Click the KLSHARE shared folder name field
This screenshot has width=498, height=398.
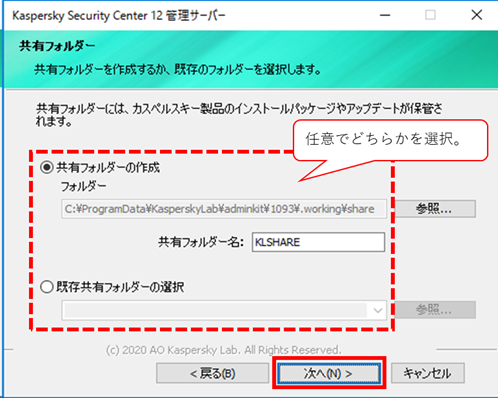pyautogui.click(x=318, y=242)
